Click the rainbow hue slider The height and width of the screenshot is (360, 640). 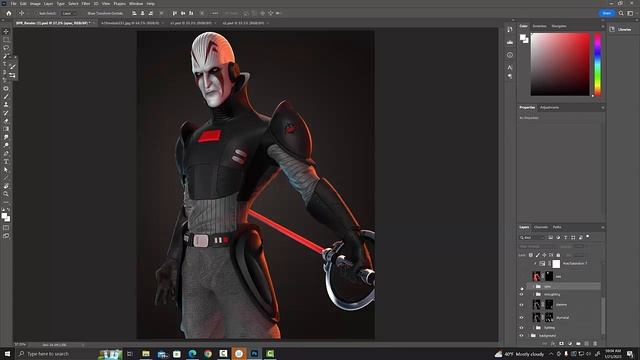[598, 64]
